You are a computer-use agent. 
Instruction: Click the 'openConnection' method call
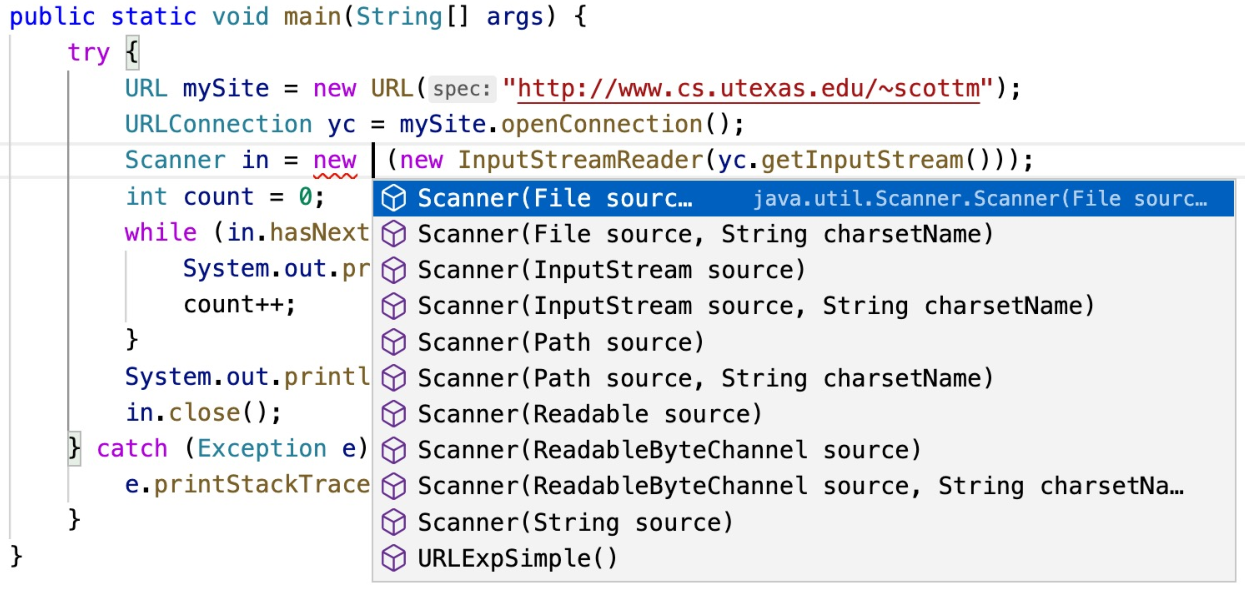[x=602, y=125]
